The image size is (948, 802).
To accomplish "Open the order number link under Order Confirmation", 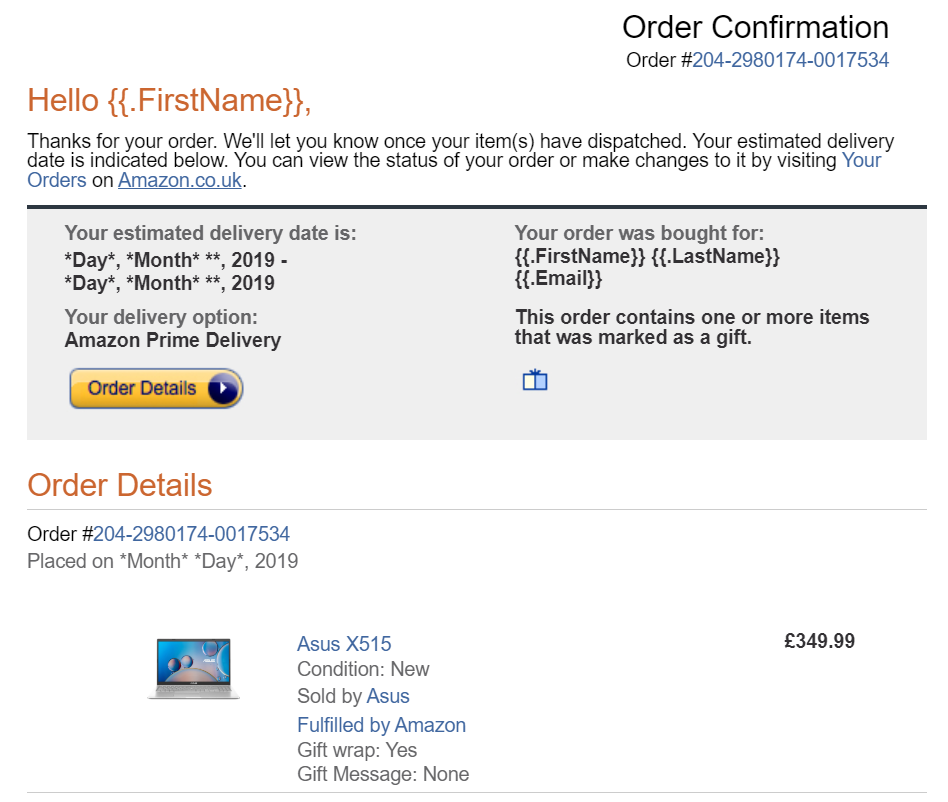I will point(790,60).
